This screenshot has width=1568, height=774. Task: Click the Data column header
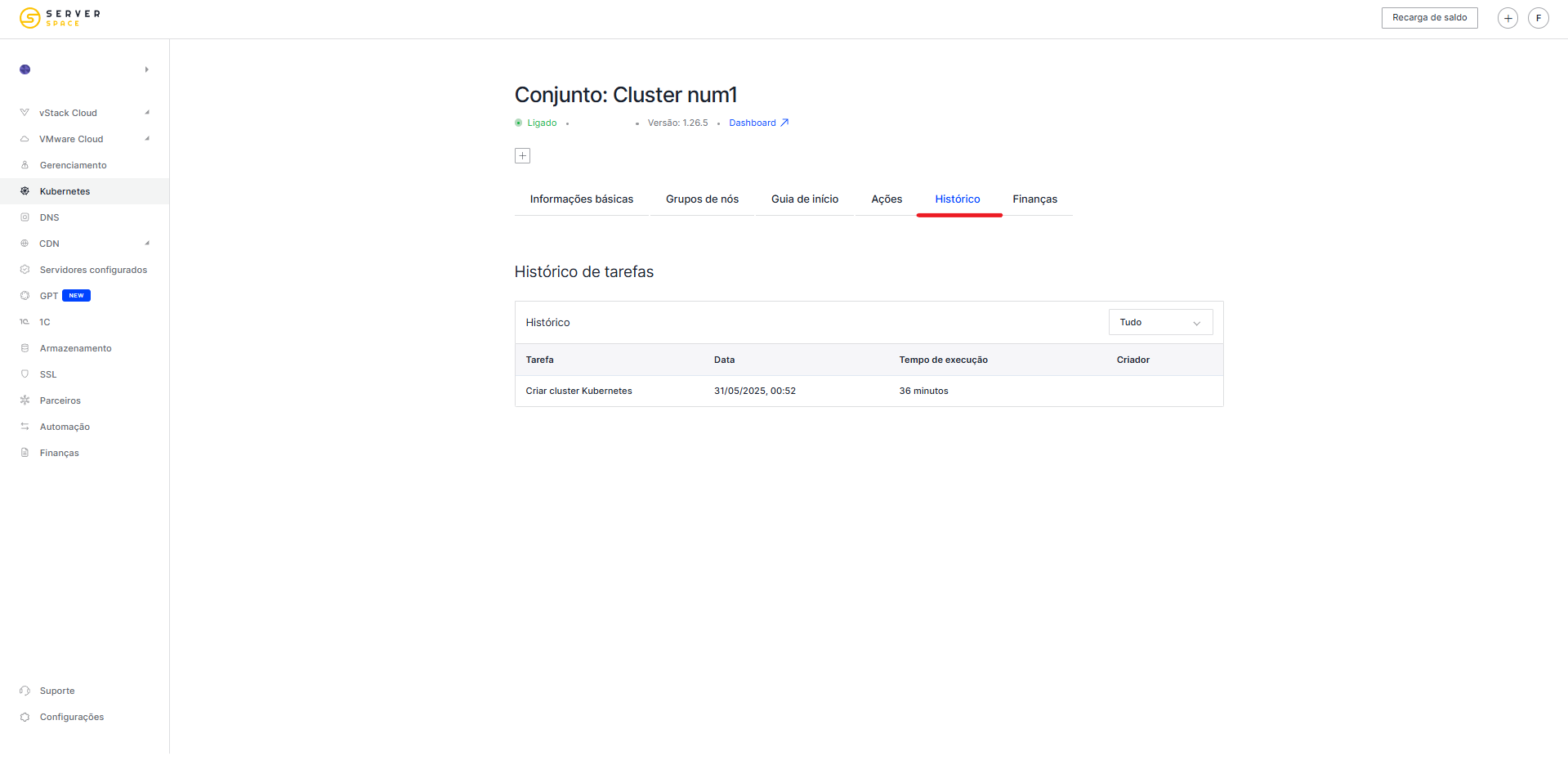click(x=724, y=360)
